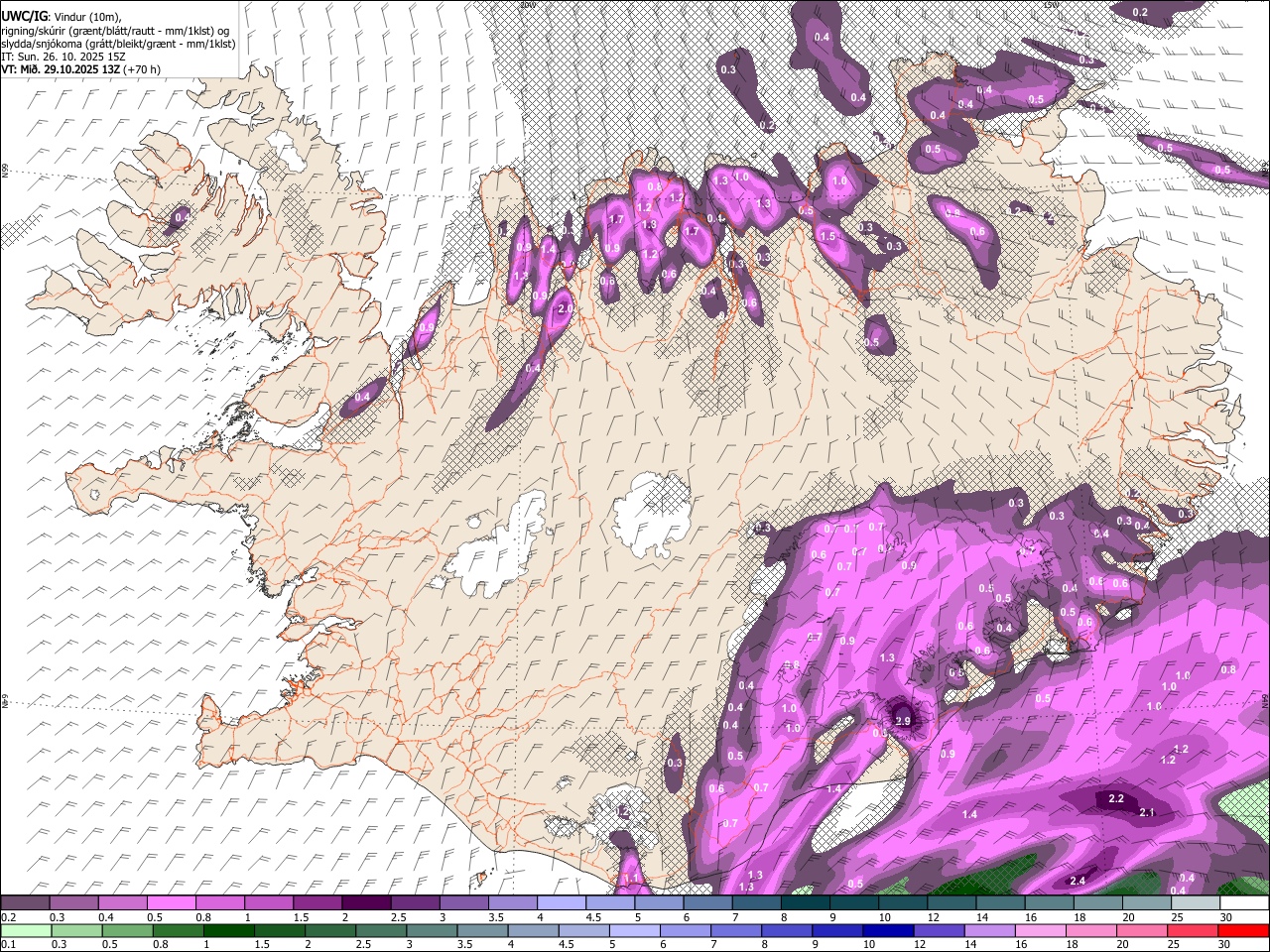Click the 30 label on the purple snow scale
Image resolution: width=1270 pixels, height=952 pixels.
[1226, 917]
